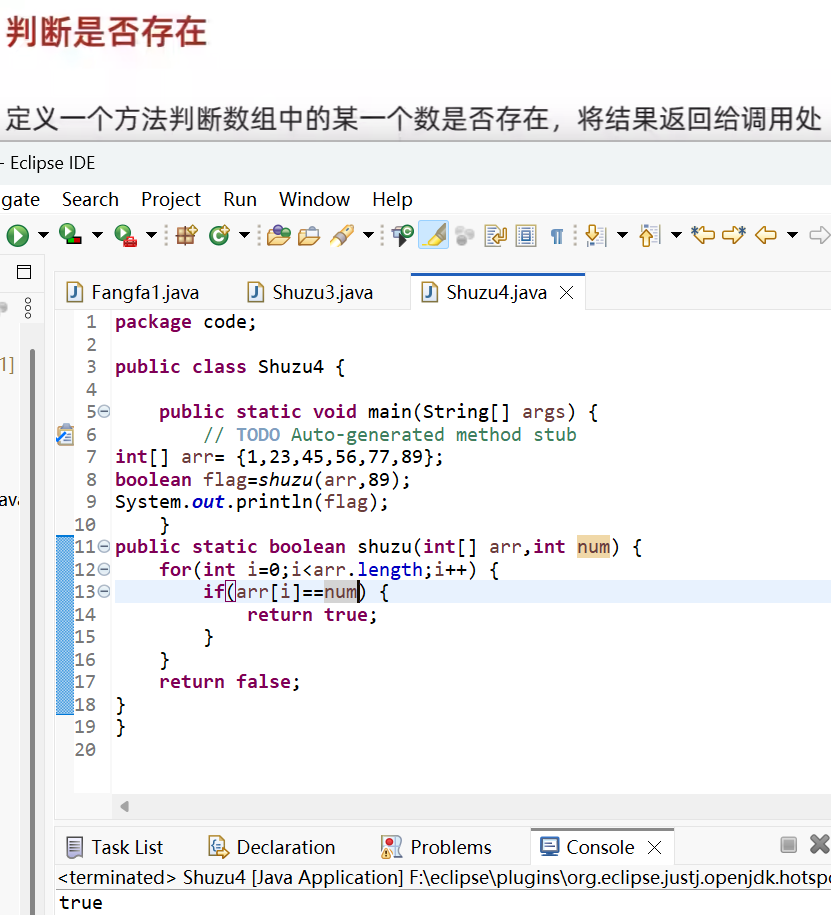Click the Skip All Breakpoints-style debug icon
This screenshot has width=831, height=915.
click(403, 235)
